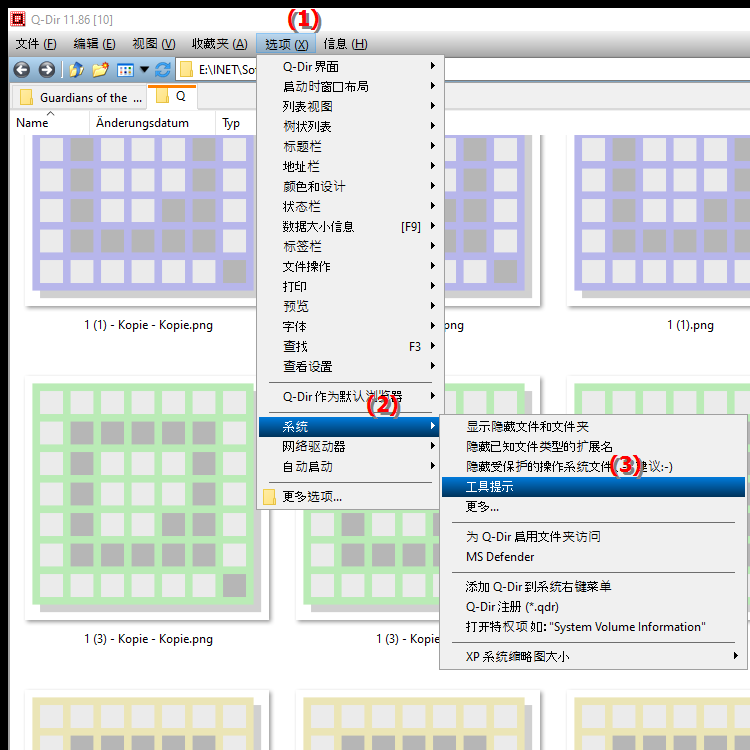This screenshot has height=750, width=750.
Task: Sort by Typ column header
Action: [x=236, y=123]
